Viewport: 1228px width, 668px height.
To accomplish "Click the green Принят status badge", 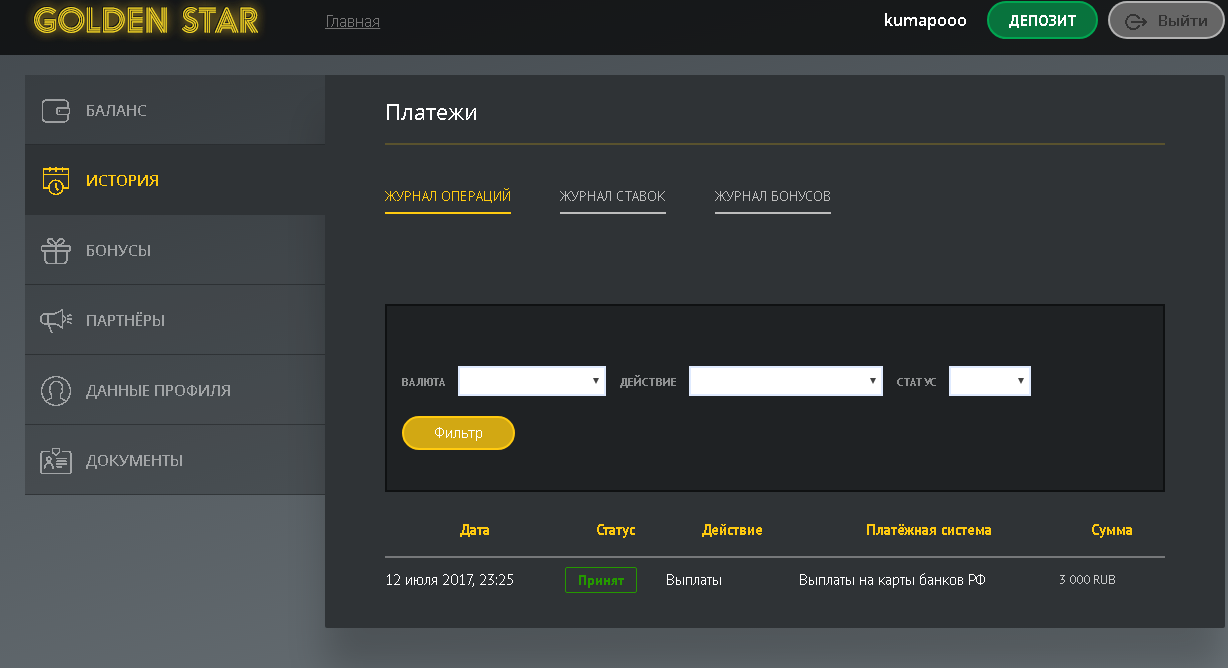I will coord(600,580).
